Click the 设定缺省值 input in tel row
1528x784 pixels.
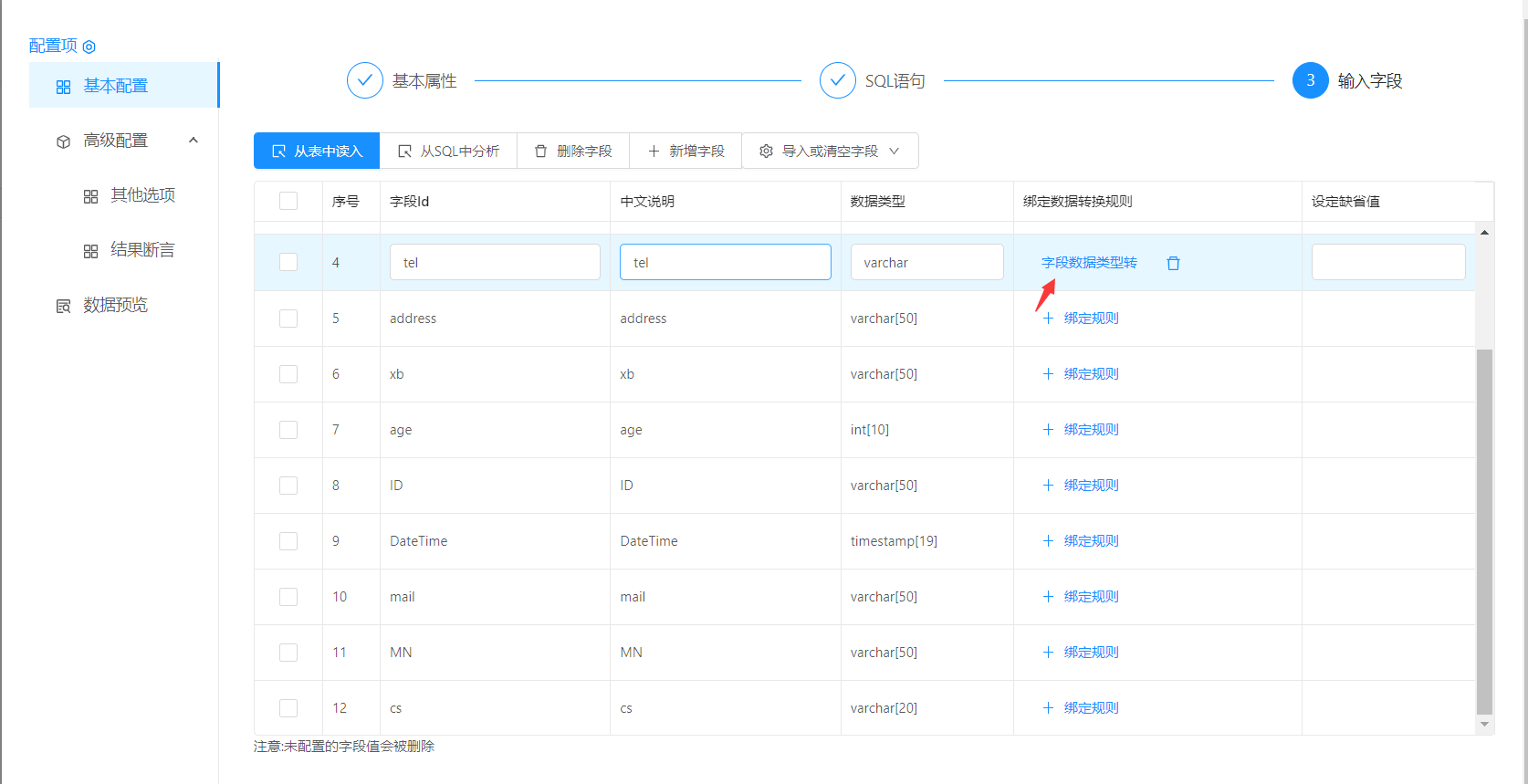[1387, 263]
